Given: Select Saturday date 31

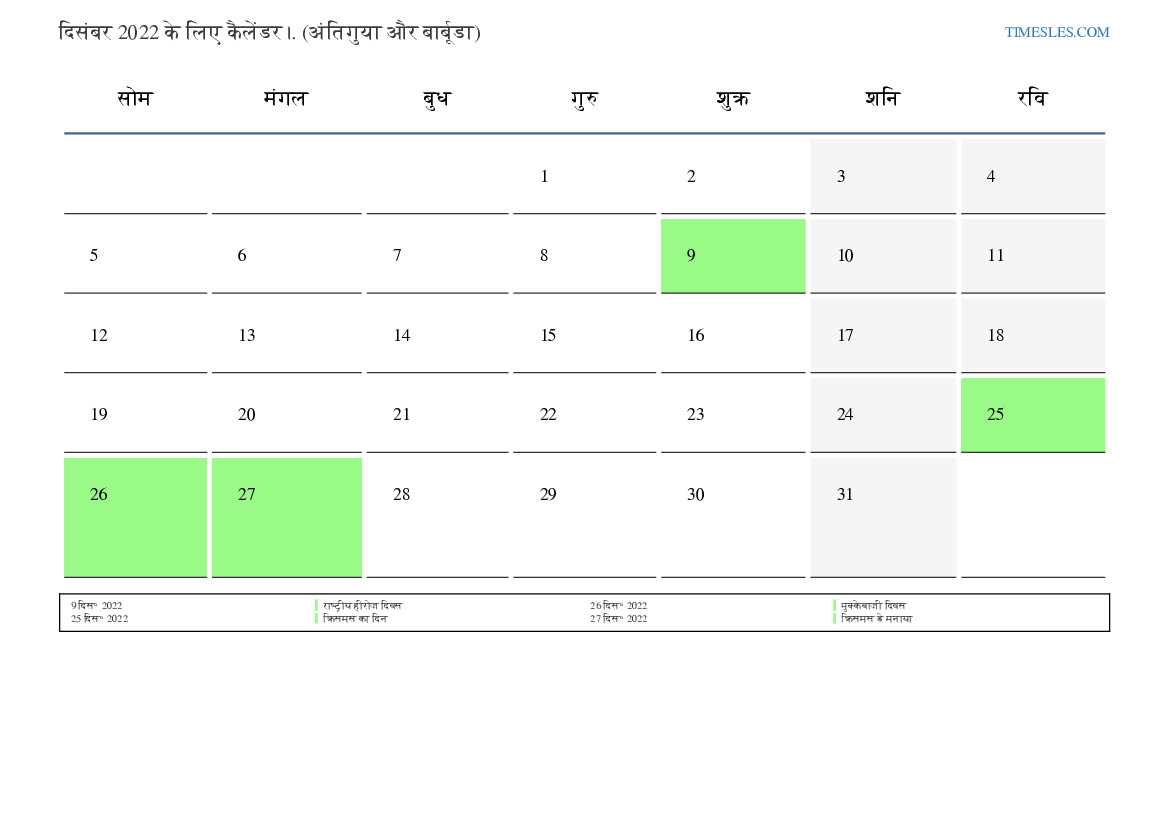Looking at the screenshot, I should [x=845, y=495].
